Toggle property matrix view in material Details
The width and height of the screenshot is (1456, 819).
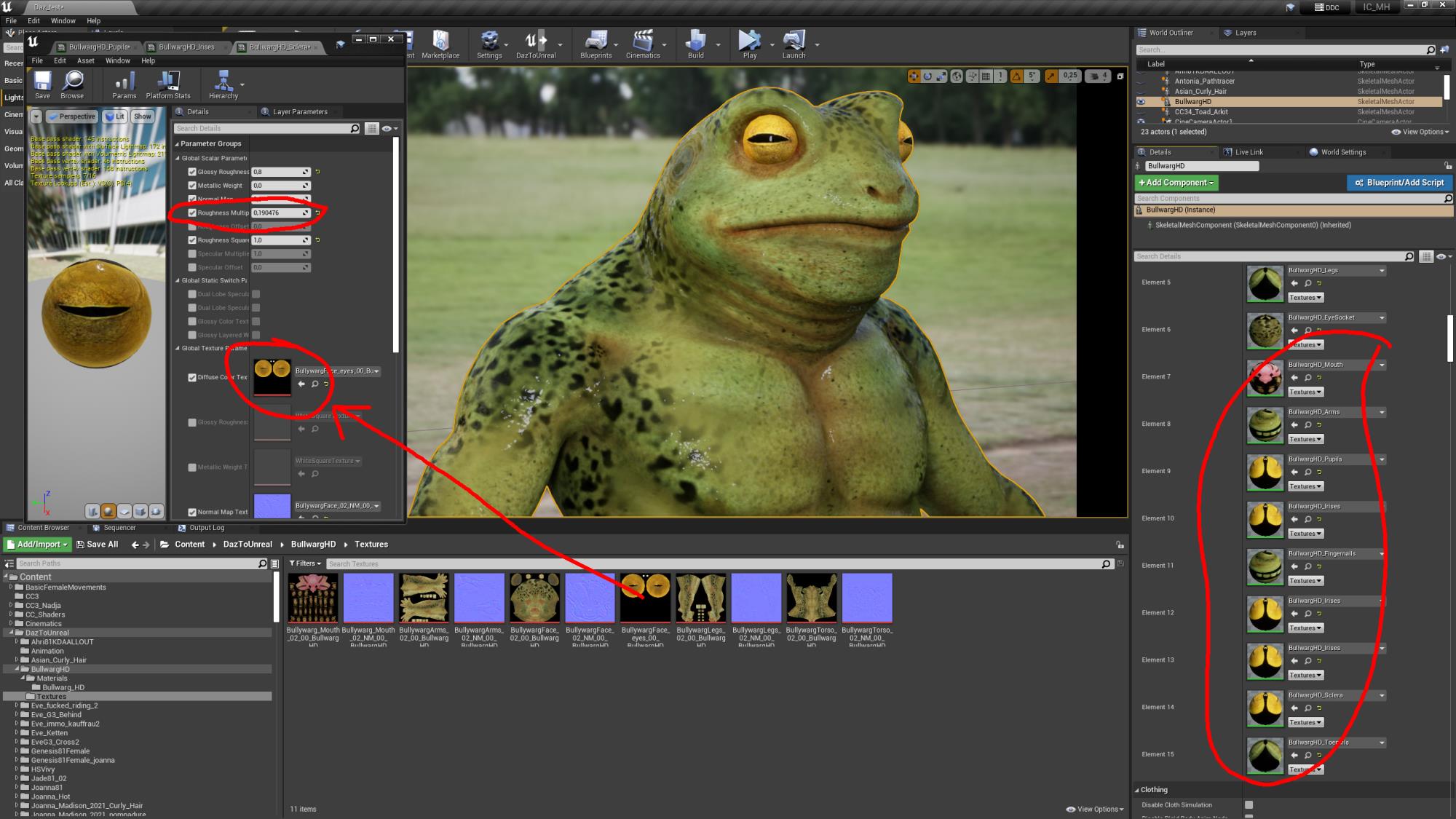click(371, 128)
